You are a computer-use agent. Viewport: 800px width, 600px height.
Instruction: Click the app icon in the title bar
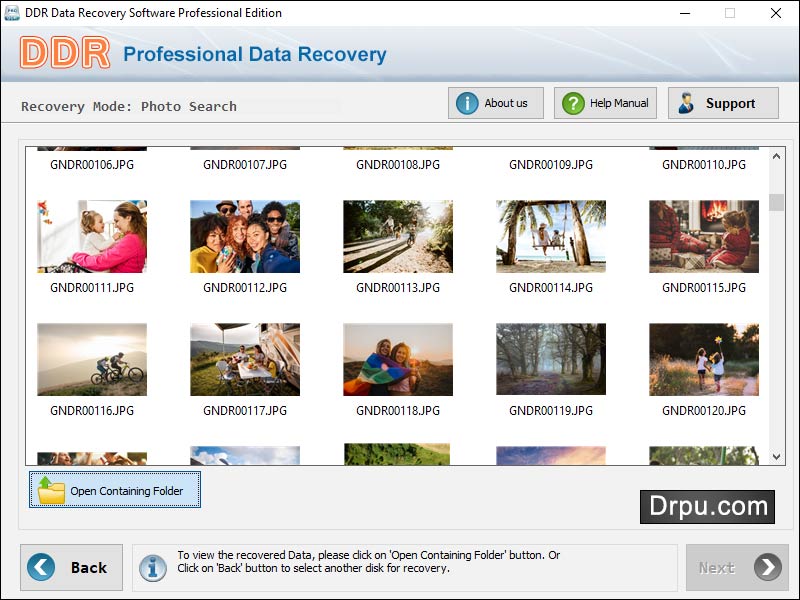tap(11, 12)
